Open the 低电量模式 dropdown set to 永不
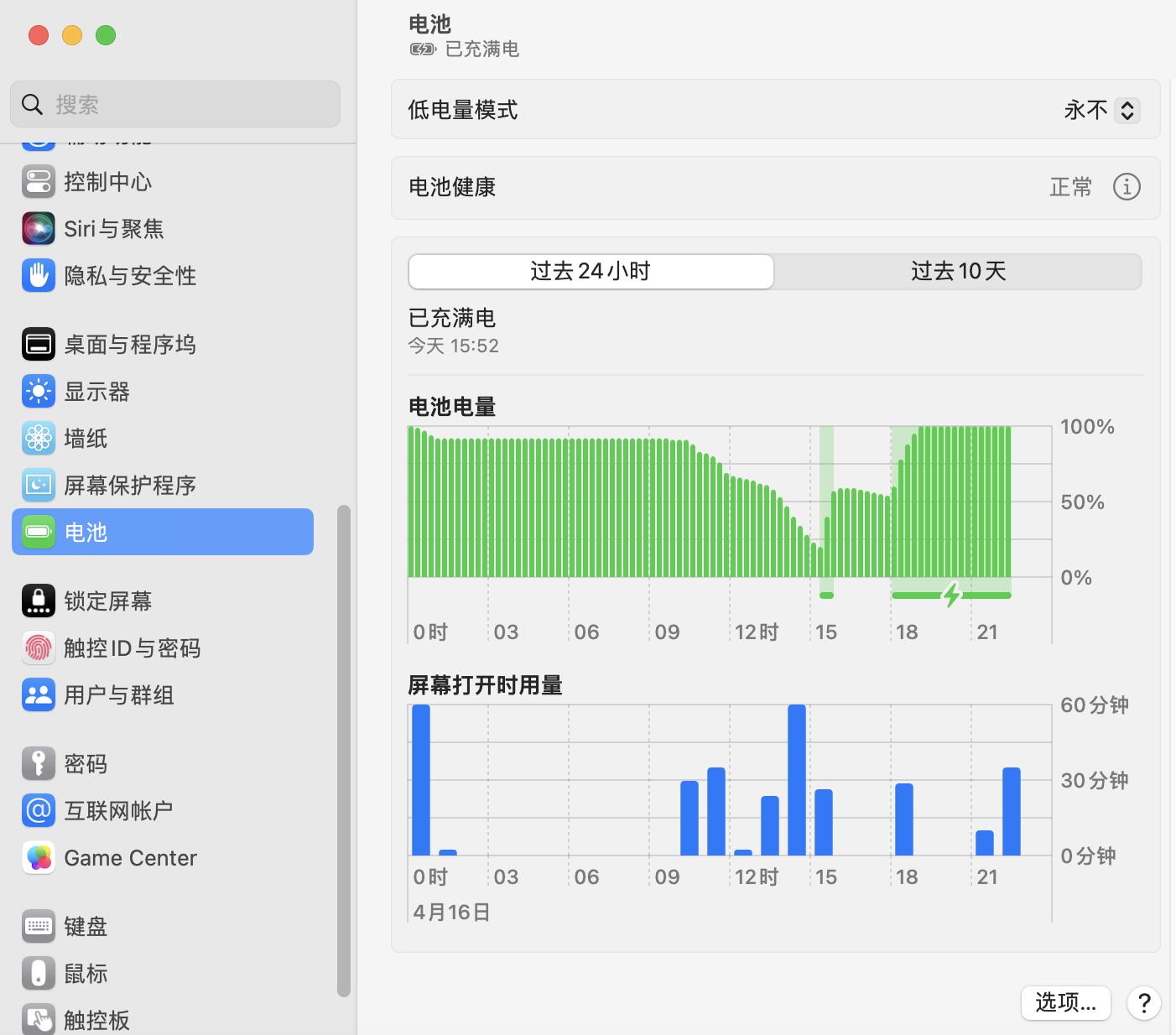The height and width of the screenshot is (1035, 1176). [1099, 110]
